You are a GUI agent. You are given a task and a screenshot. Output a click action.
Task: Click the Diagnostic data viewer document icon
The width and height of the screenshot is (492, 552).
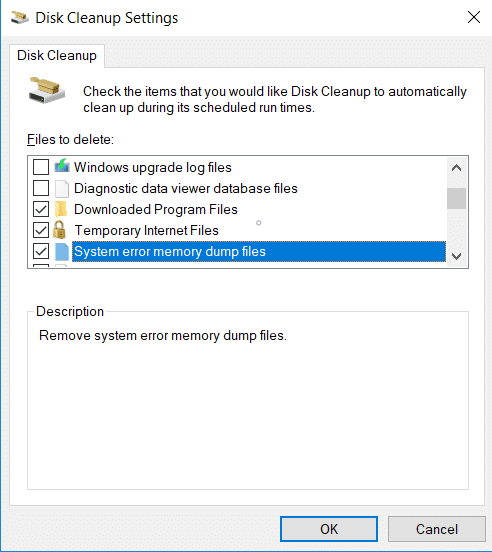point(62,188)
